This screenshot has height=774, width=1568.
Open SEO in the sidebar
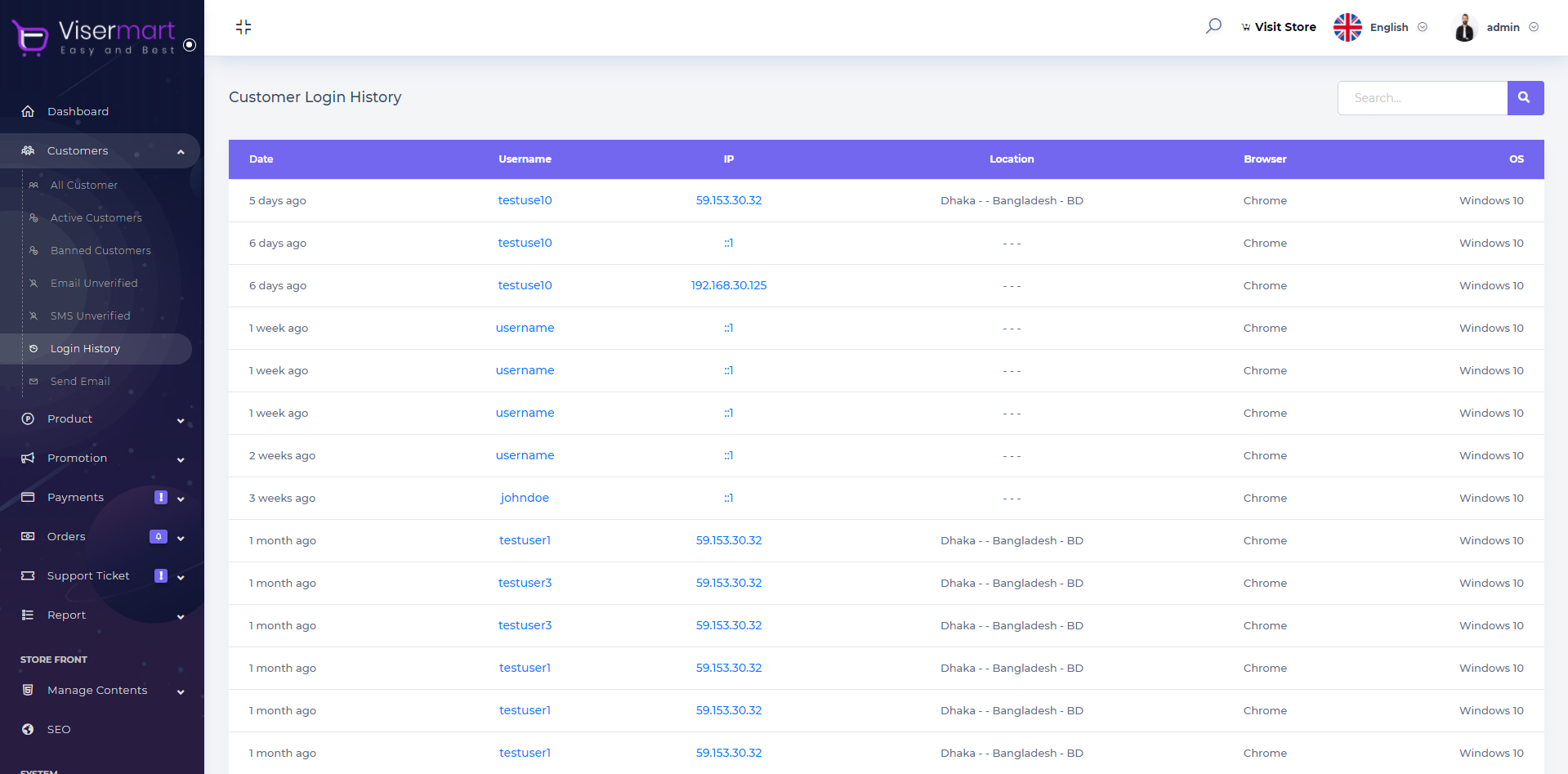click(59, 729)
